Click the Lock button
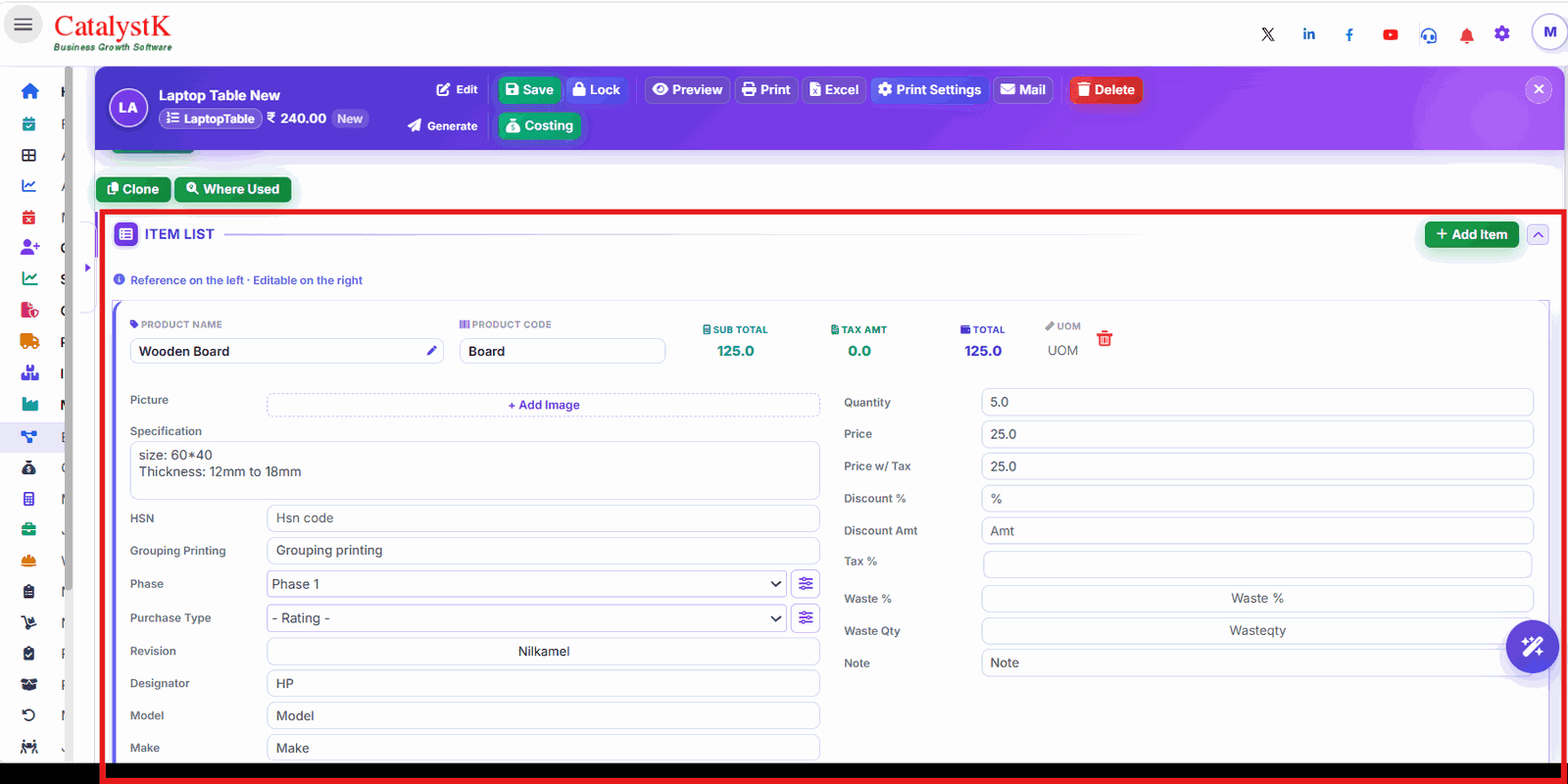The width and height of the screenshot is (1568, 784). click(x=596, y=89)
